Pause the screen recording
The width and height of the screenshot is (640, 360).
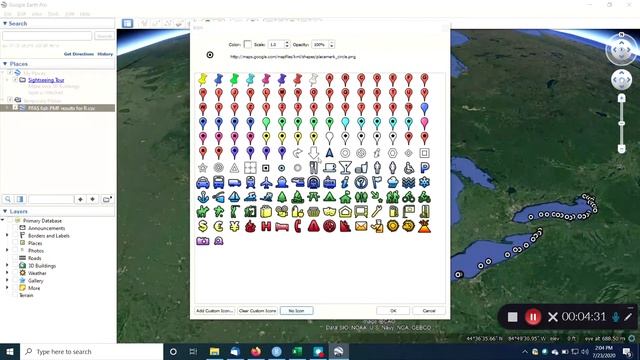pos(533,317)
